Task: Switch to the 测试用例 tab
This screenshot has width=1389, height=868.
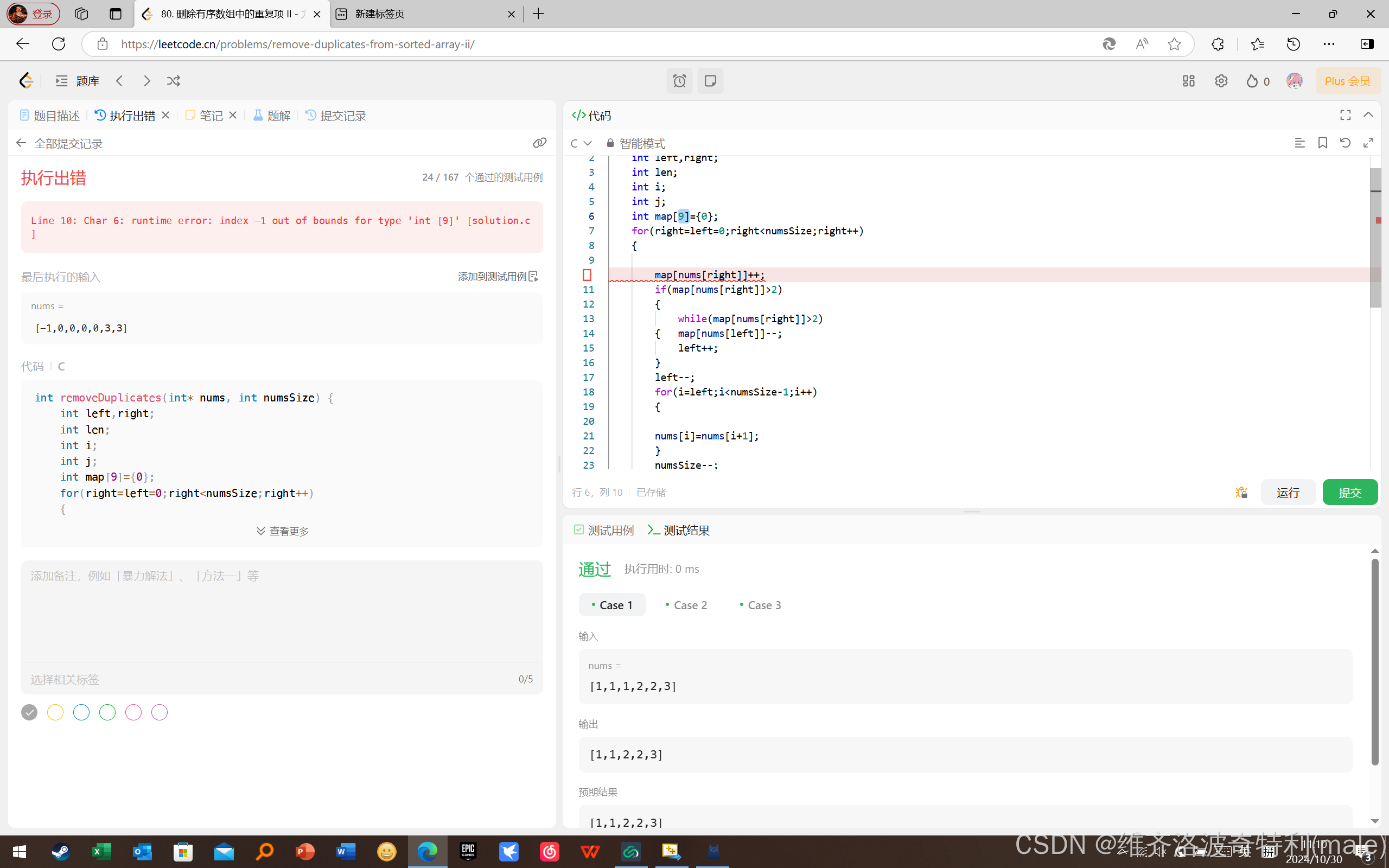Action: point(604,531)
